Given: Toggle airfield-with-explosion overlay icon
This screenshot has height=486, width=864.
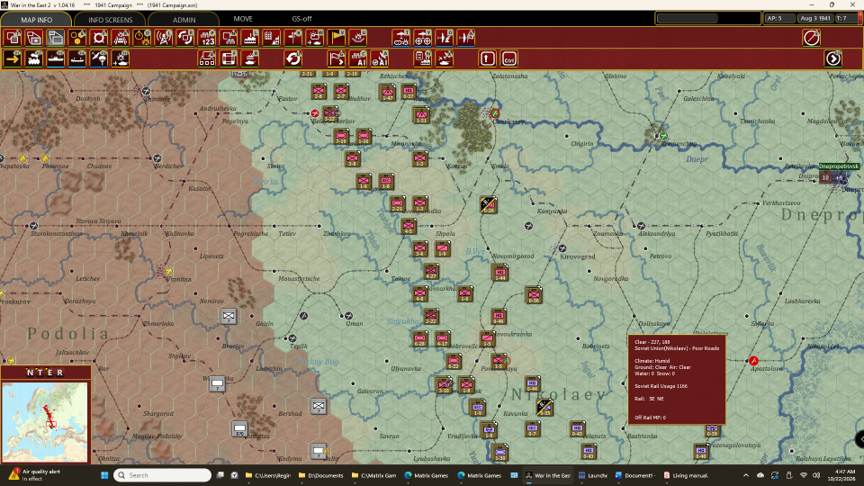Looking at the screenshot, I should click(401, 38).
